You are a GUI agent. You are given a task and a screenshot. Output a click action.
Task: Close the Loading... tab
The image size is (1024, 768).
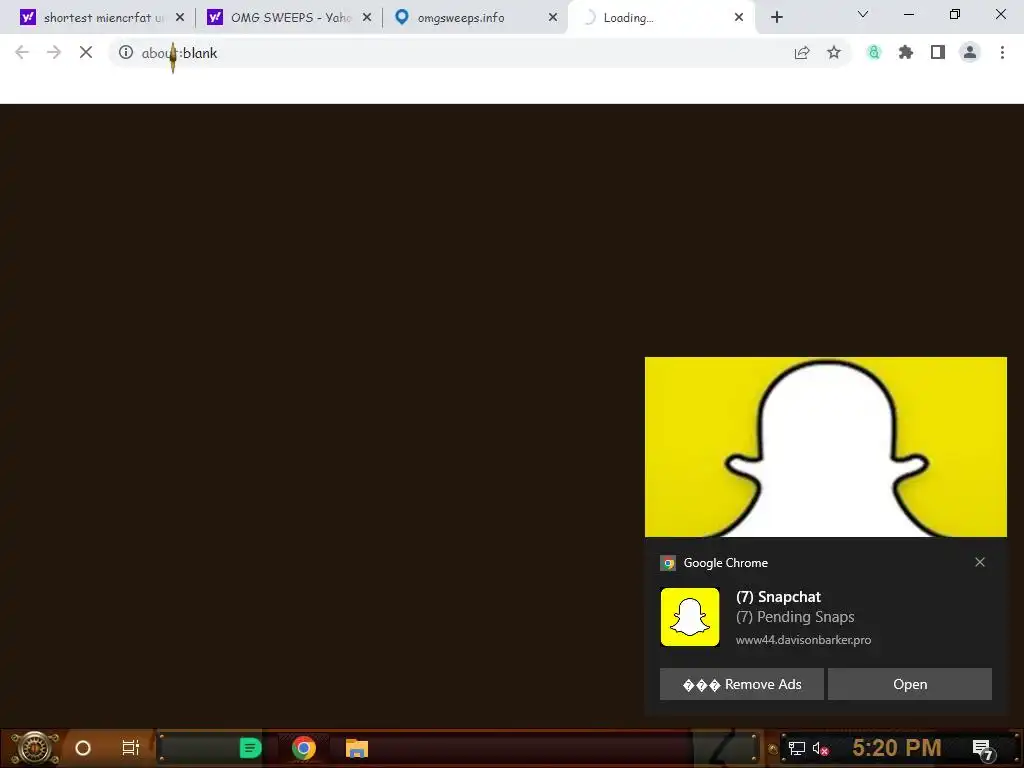click(x=739, y=18)
